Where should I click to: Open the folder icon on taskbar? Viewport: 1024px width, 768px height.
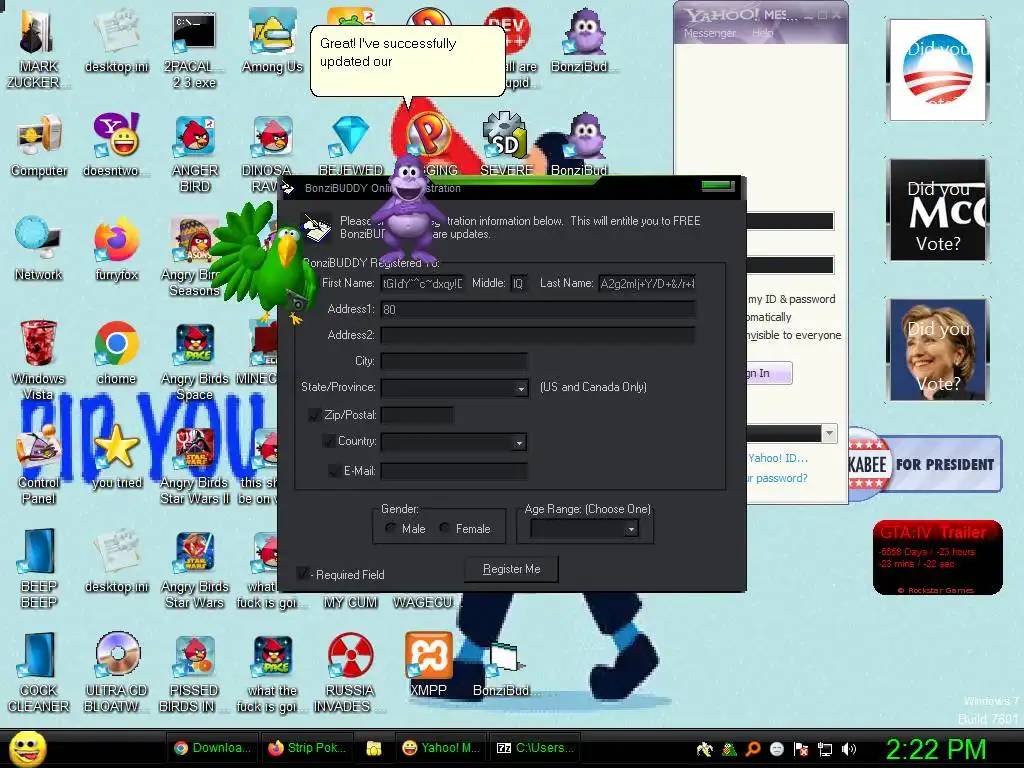point(374,748)
